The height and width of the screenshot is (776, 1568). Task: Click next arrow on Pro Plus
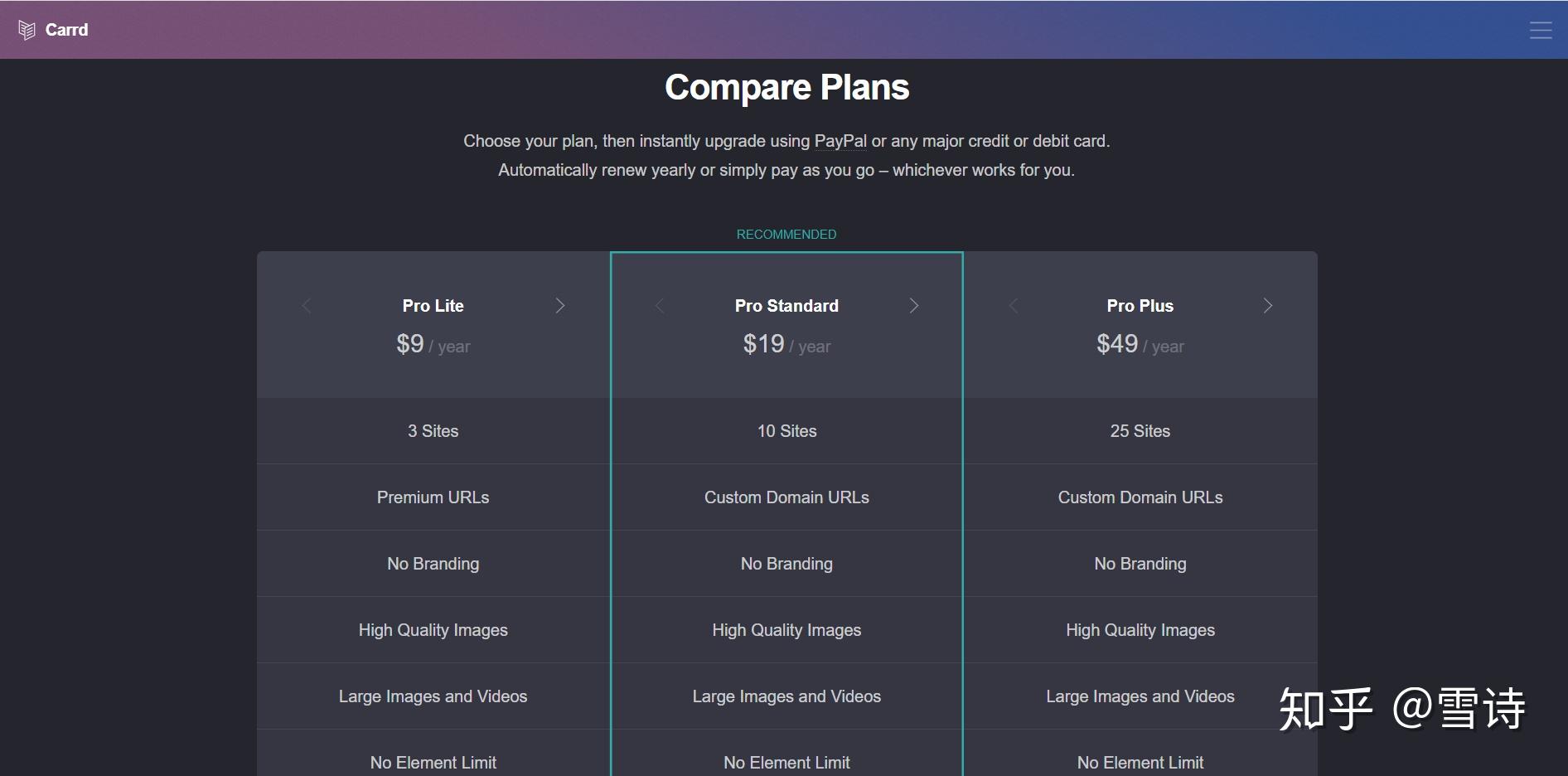click(x=1267, y=306)
